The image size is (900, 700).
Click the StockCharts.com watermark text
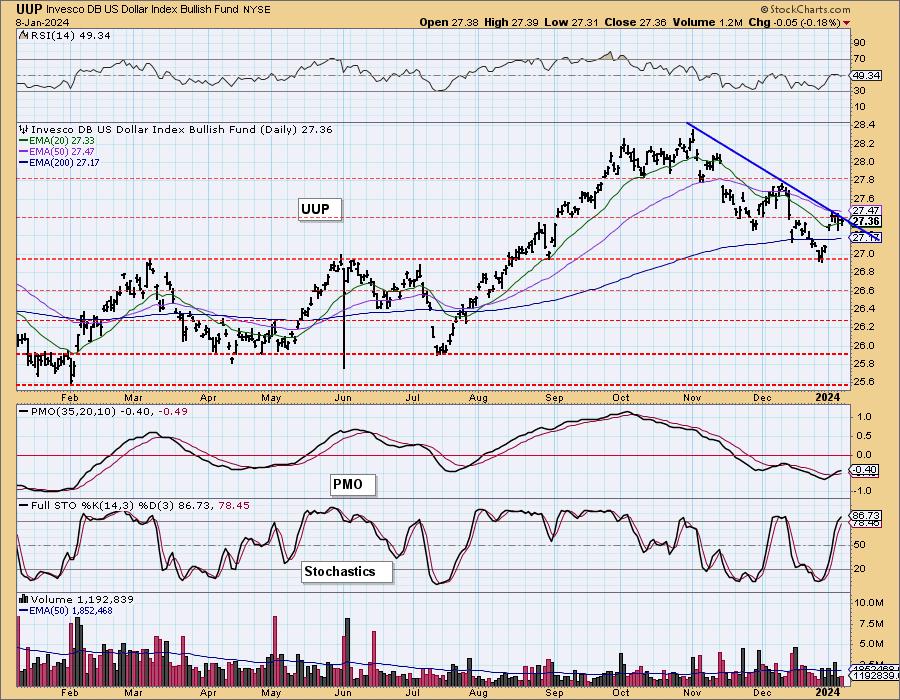tap(805, 9)
